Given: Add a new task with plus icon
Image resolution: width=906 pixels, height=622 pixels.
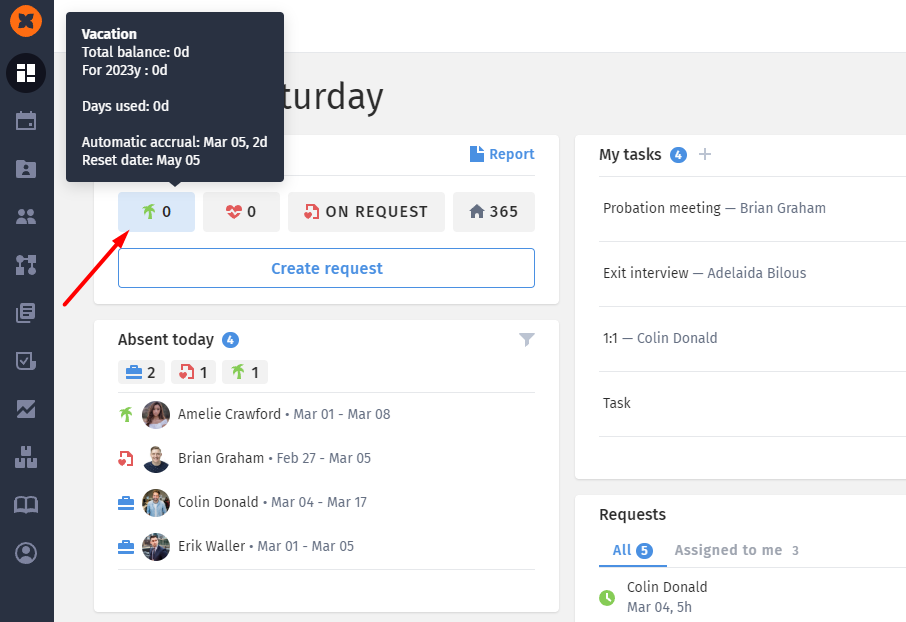Looking at the screenshot, I should pyautogui.click(x=704, y=154).
